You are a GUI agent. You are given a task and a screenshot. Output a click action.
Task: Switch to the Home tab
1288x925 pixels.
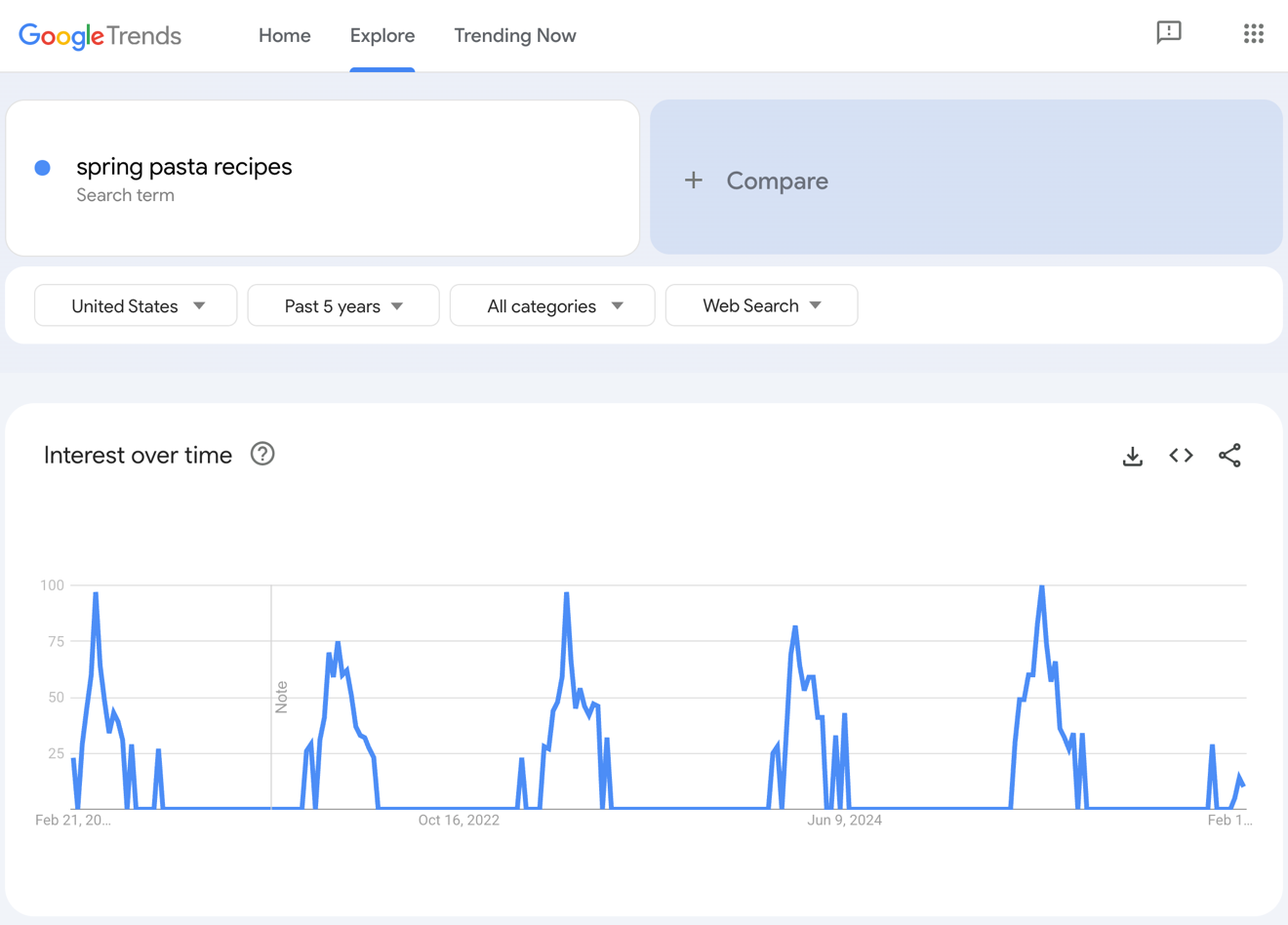[284, 35]
